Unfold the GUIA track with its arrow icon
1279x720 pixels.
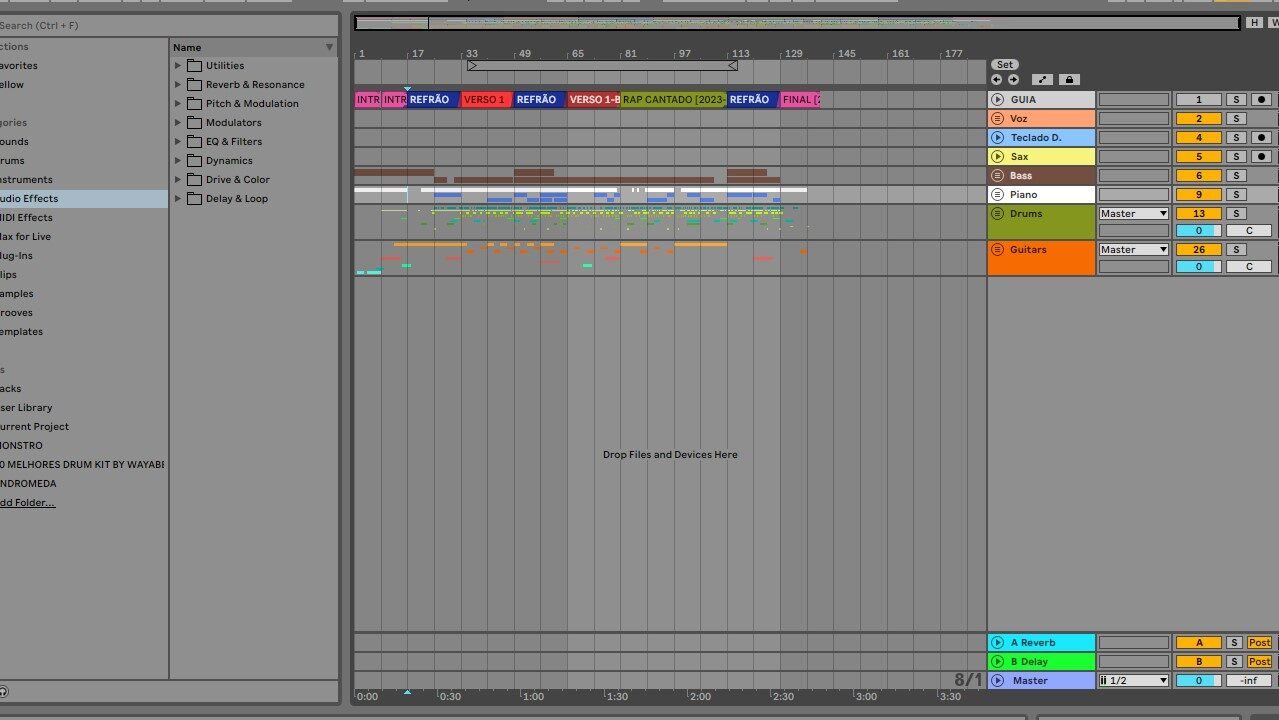coord(997,99)
